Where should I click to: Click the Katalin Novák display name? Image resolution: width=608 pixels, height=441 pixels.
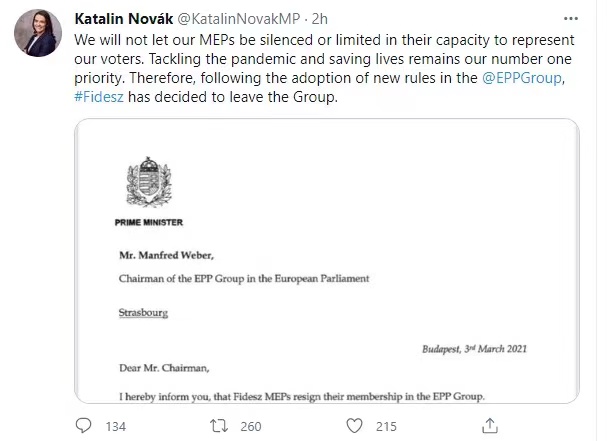pos(135,18)
